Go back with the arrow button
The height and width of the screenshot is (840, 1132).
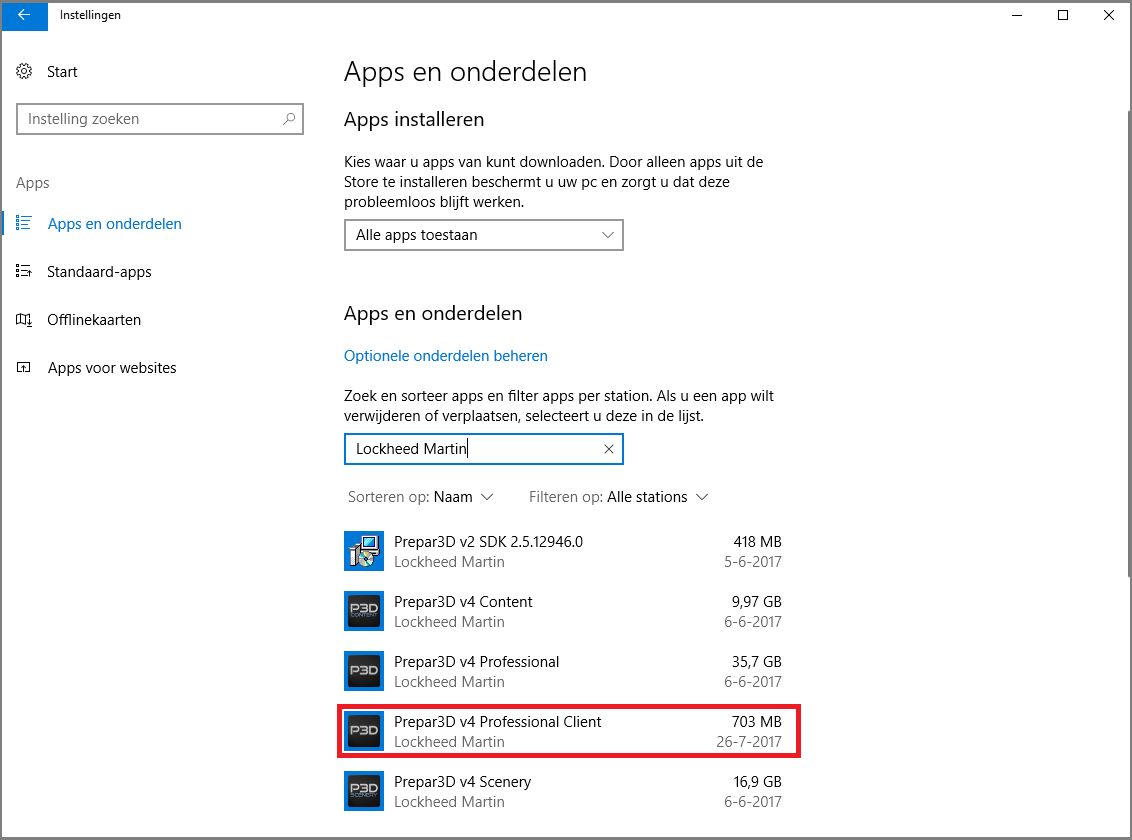click(24, 15)
